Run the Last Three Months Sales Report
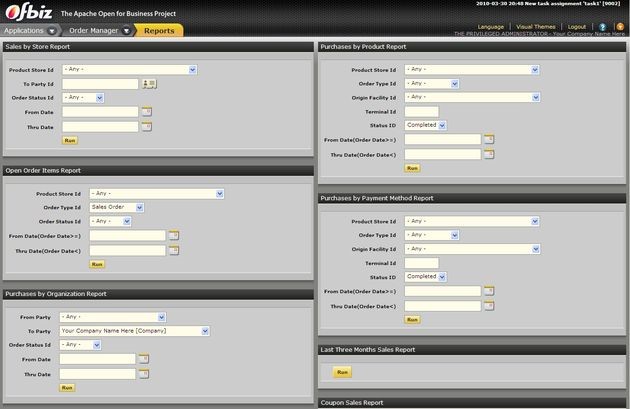 pyautogui.click(x=342, y=372)
